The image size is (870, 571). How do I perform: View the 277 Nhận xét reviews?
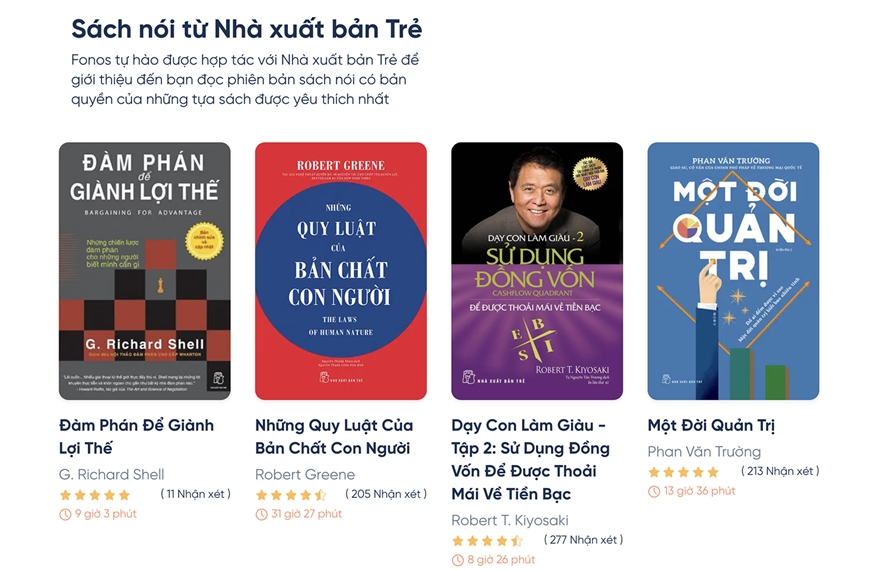[x=583, y=539]
